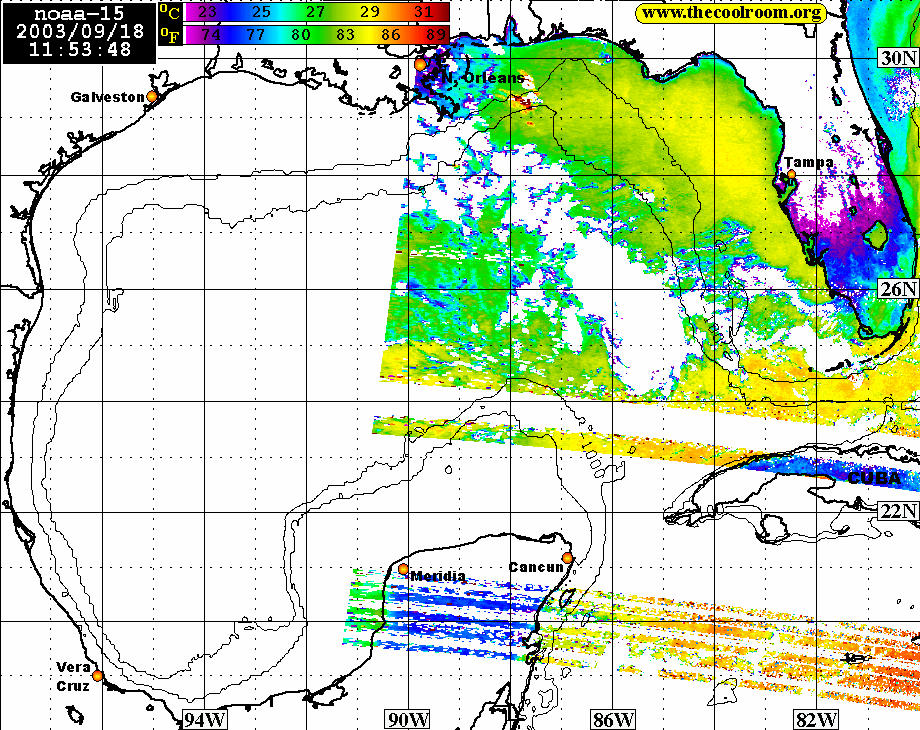The height and width of the screenshot is (730, 920).
Task: Click 25 on the Celsius color scale
Action: (x=262, y=12)
